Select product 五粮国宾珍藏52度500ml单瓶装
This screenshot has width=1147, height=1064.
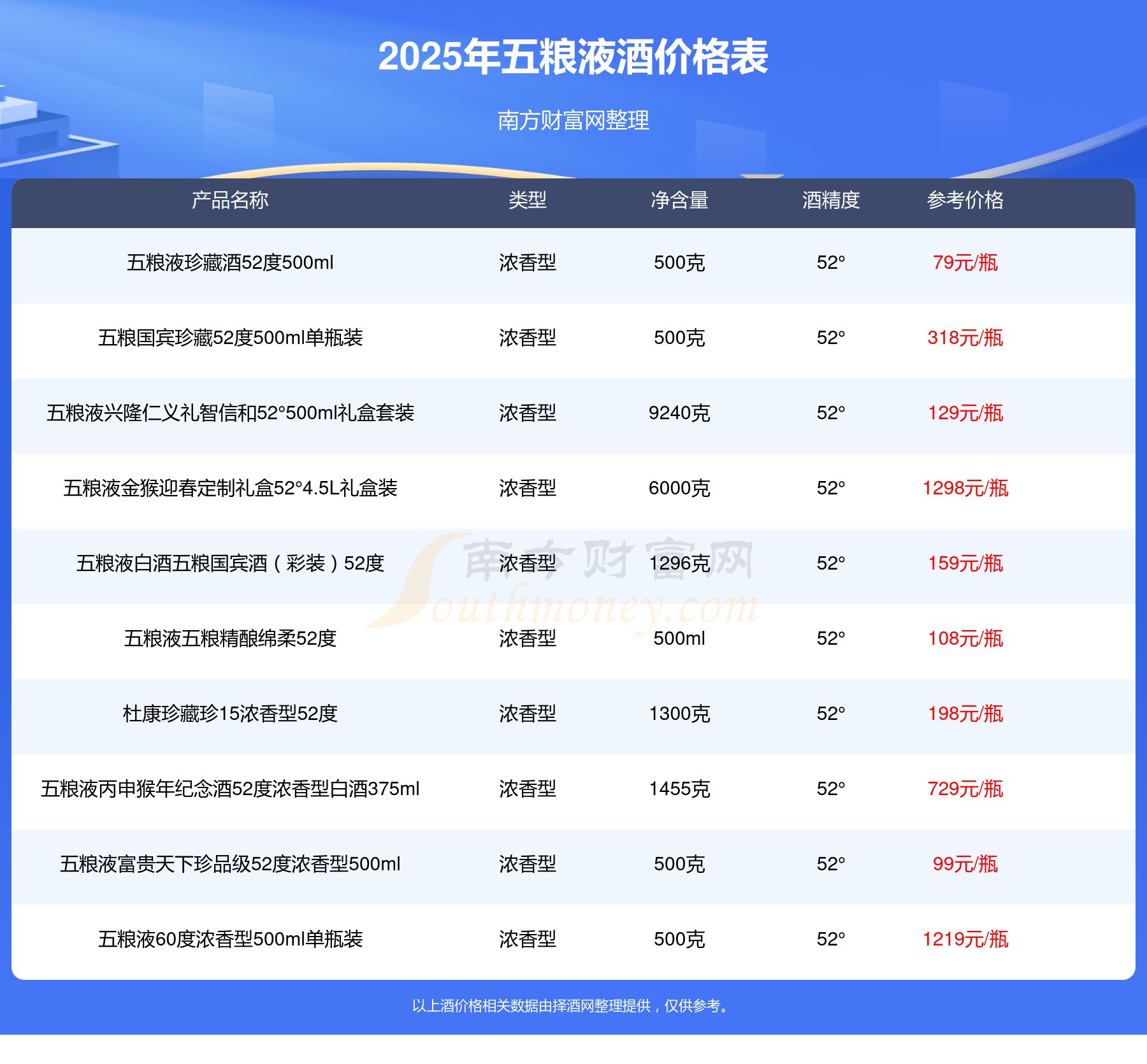coord(230,338)
